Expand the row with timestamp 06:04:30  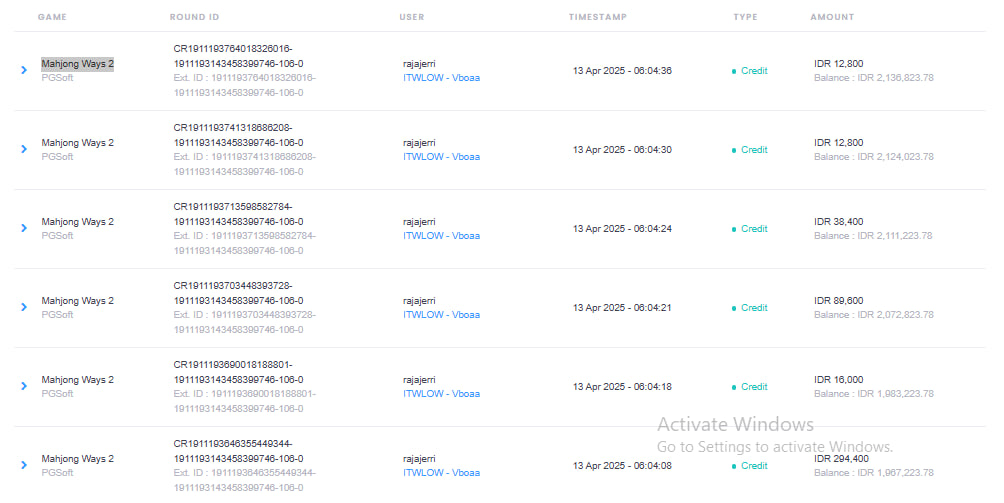pos(24,149)
